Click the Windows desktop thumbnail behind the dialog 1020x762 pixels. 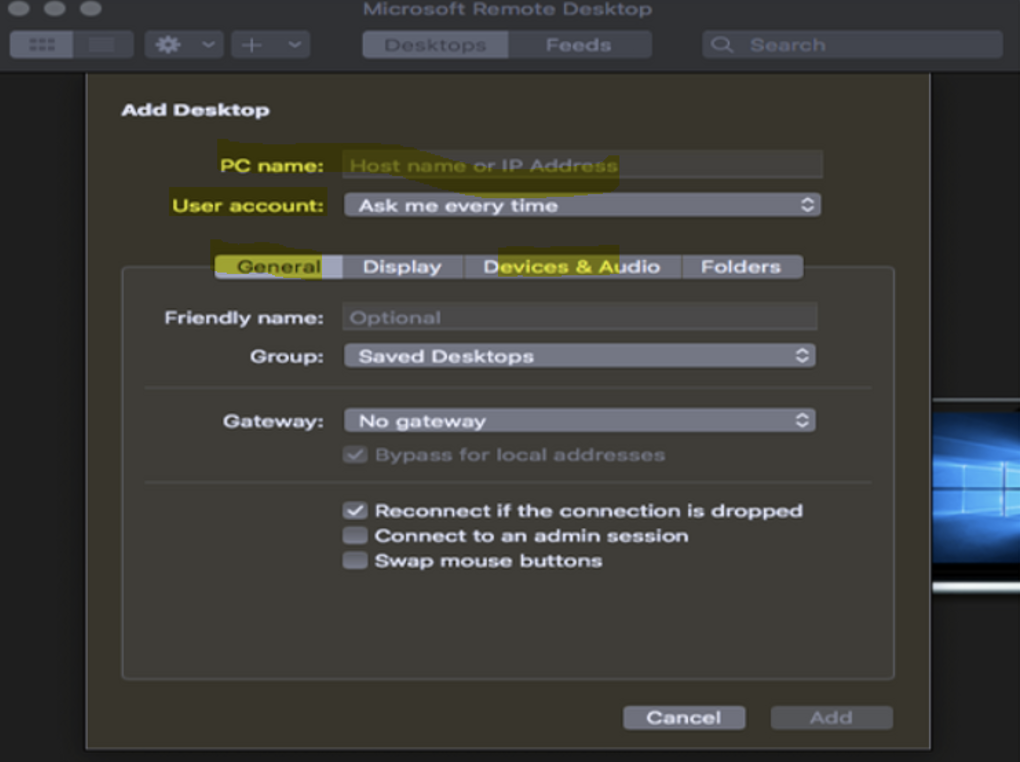(976, 488)
